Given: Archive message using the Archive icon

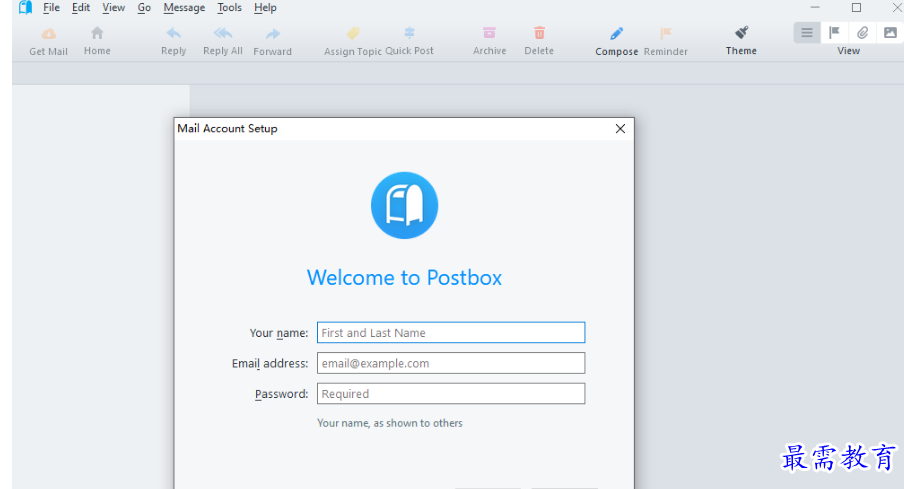Looking at the screenshot, I should click(x=489, y=34).
